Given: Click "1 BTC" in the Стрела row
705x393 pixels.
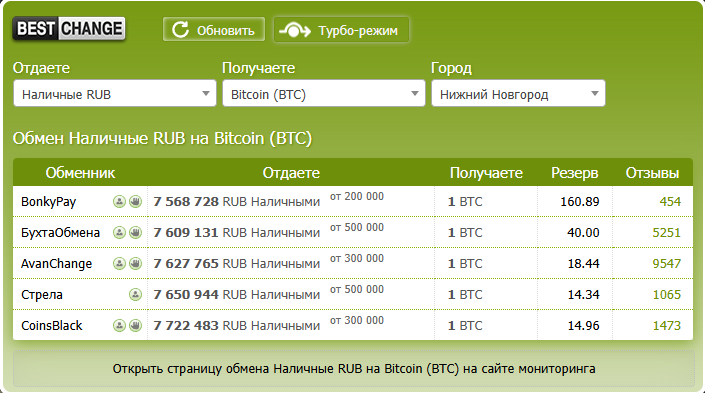Looking at the screenshot, I should 465,295.
